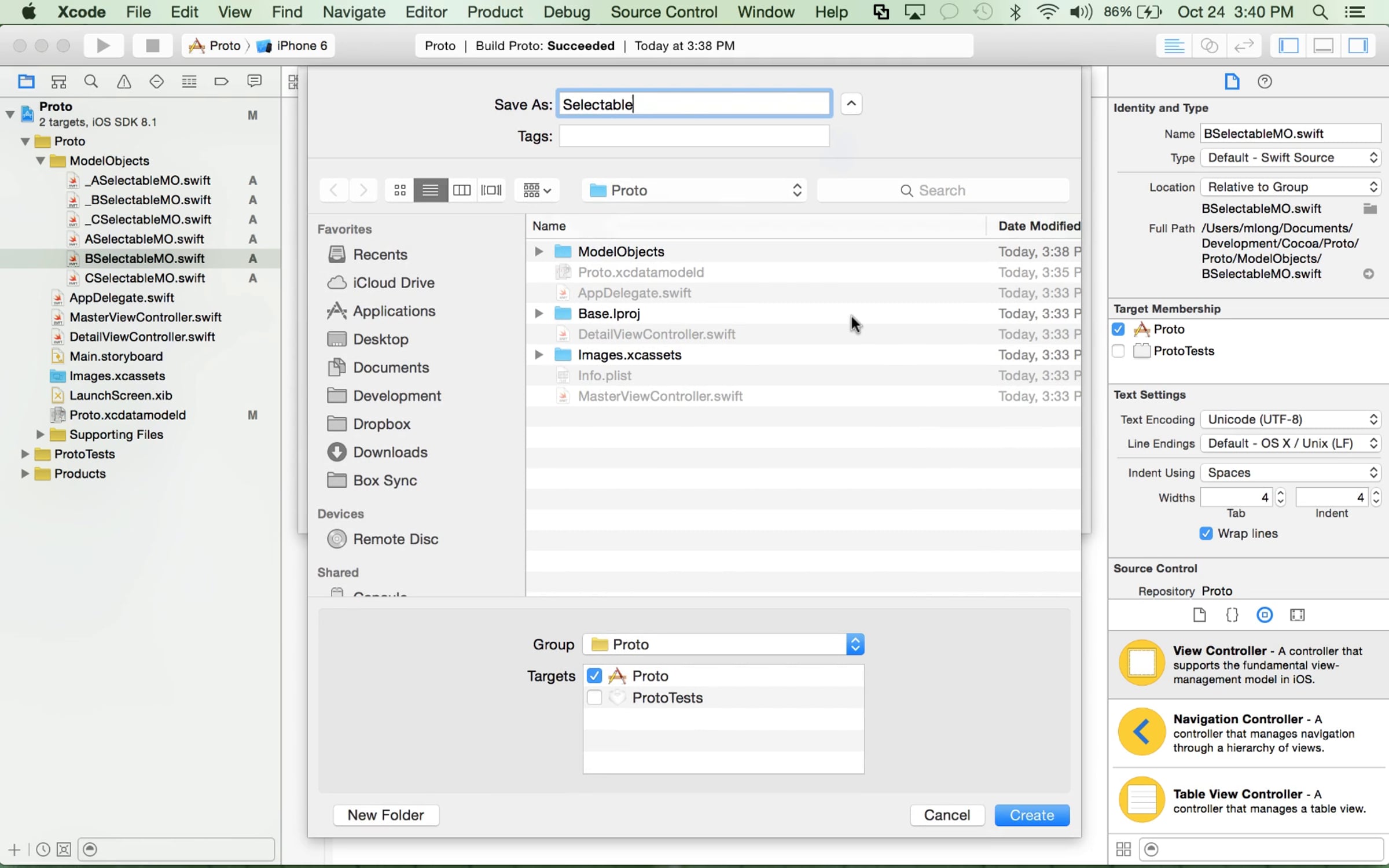Click the New Folder button

point(386,815)
